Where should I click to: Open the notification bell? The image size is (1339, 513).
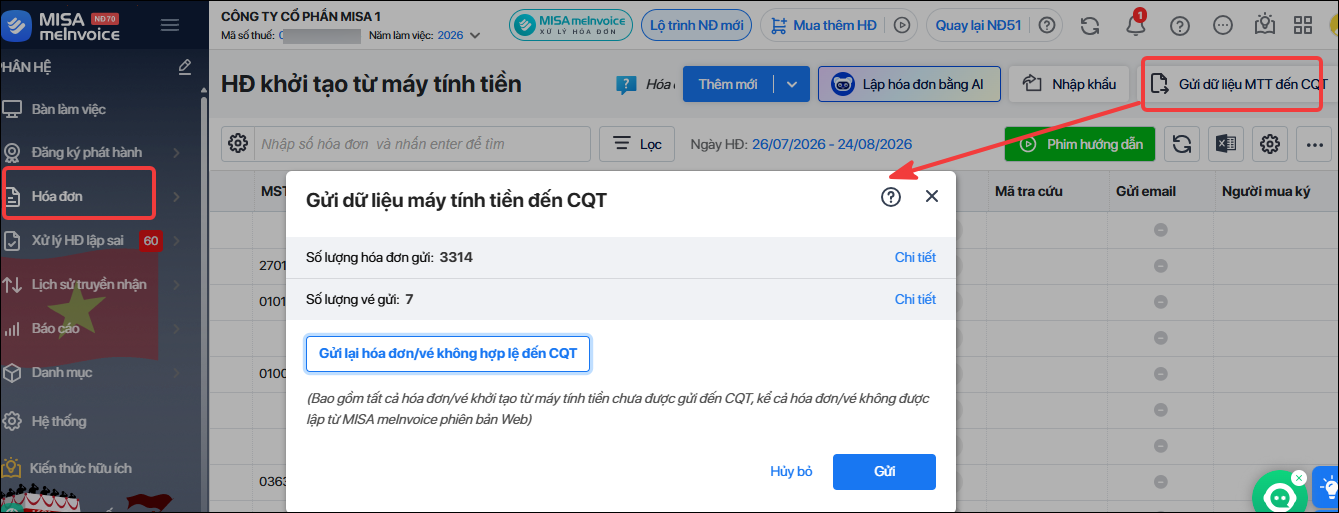click(x=1135, y=24)
